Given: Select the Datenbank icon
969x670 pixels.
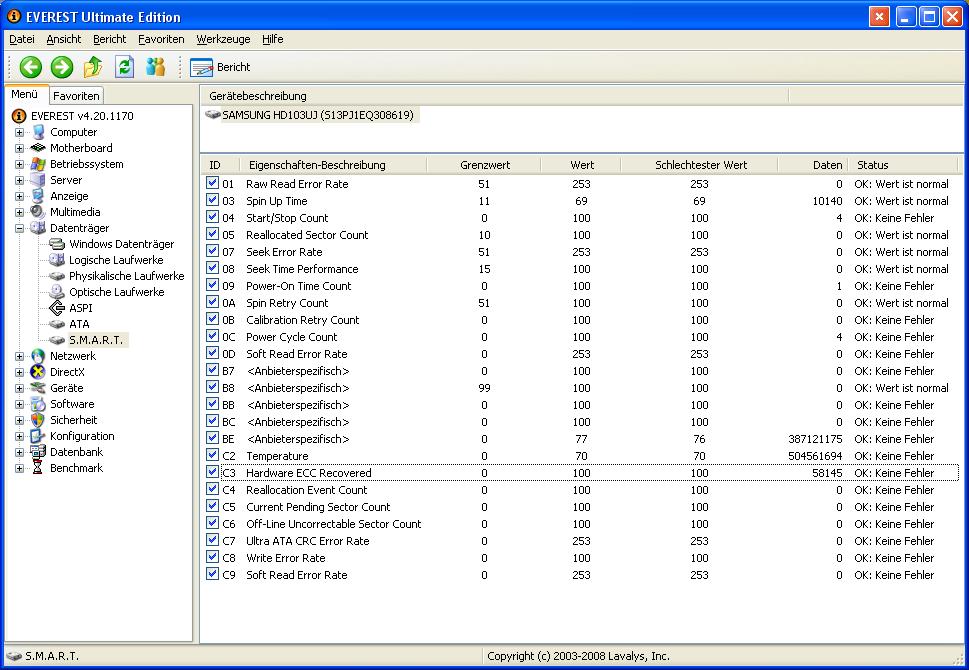Looking at the screenshot, I should (38, 452).
